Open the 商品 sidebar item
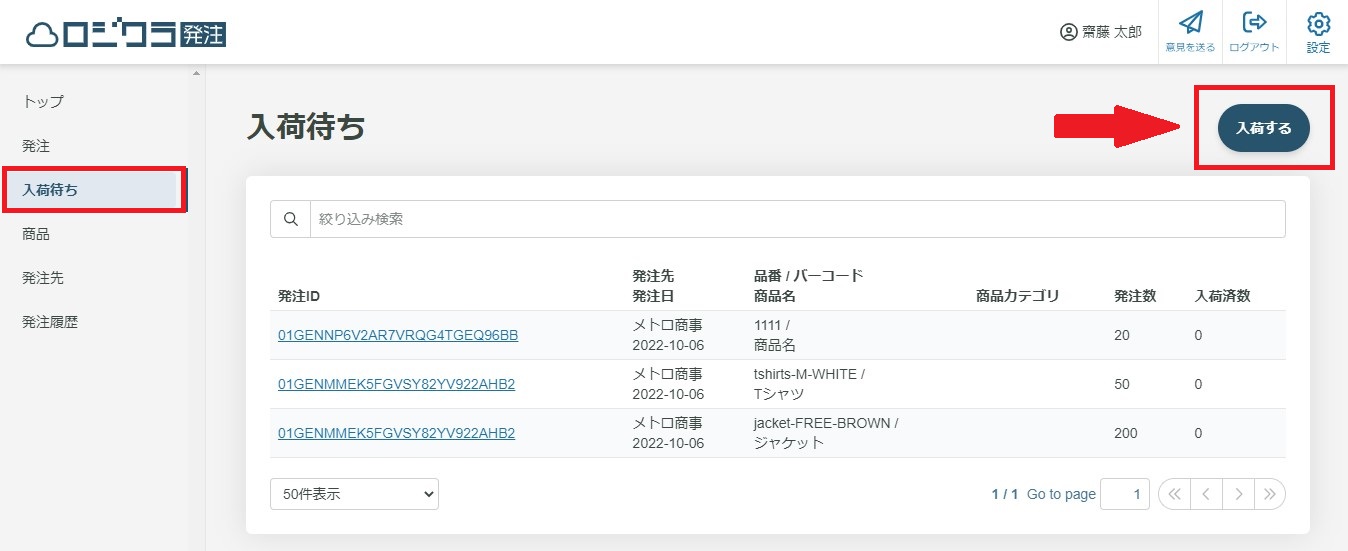 pos(36,234)
